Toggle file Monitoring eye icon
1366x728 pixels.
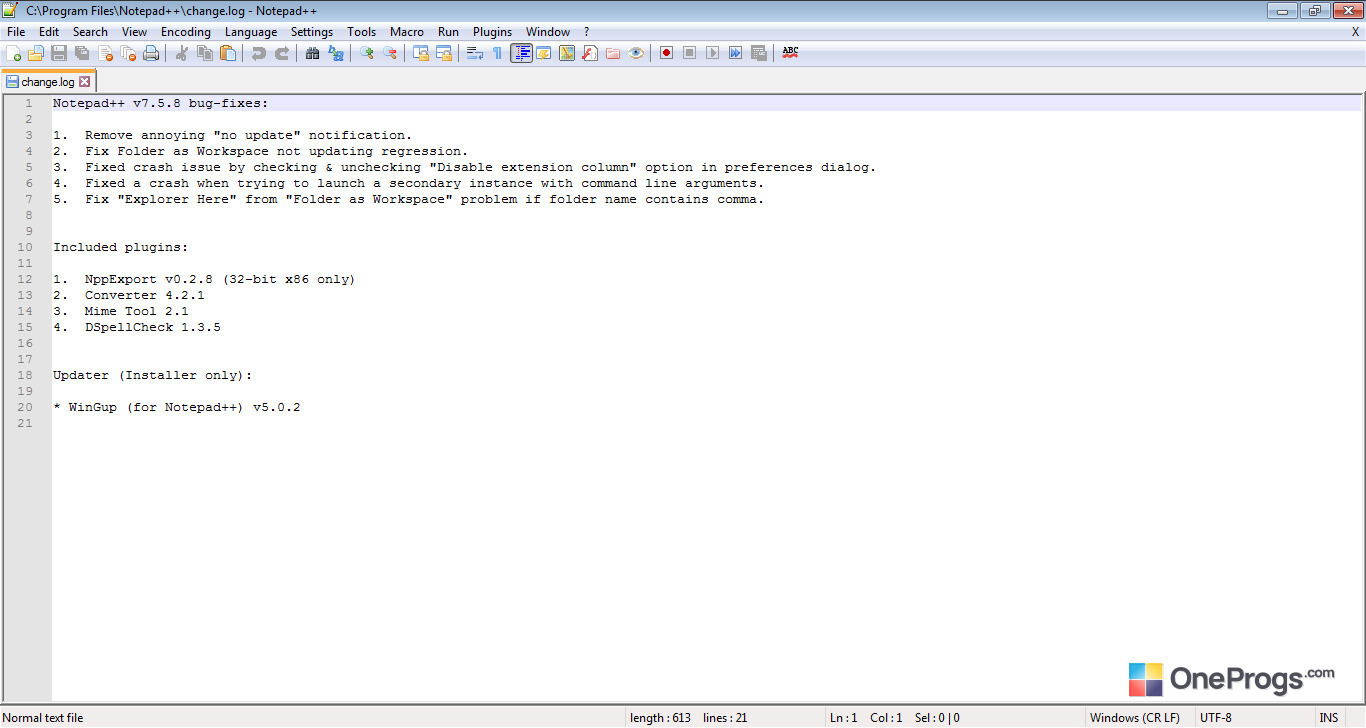[x=636, y=53]
